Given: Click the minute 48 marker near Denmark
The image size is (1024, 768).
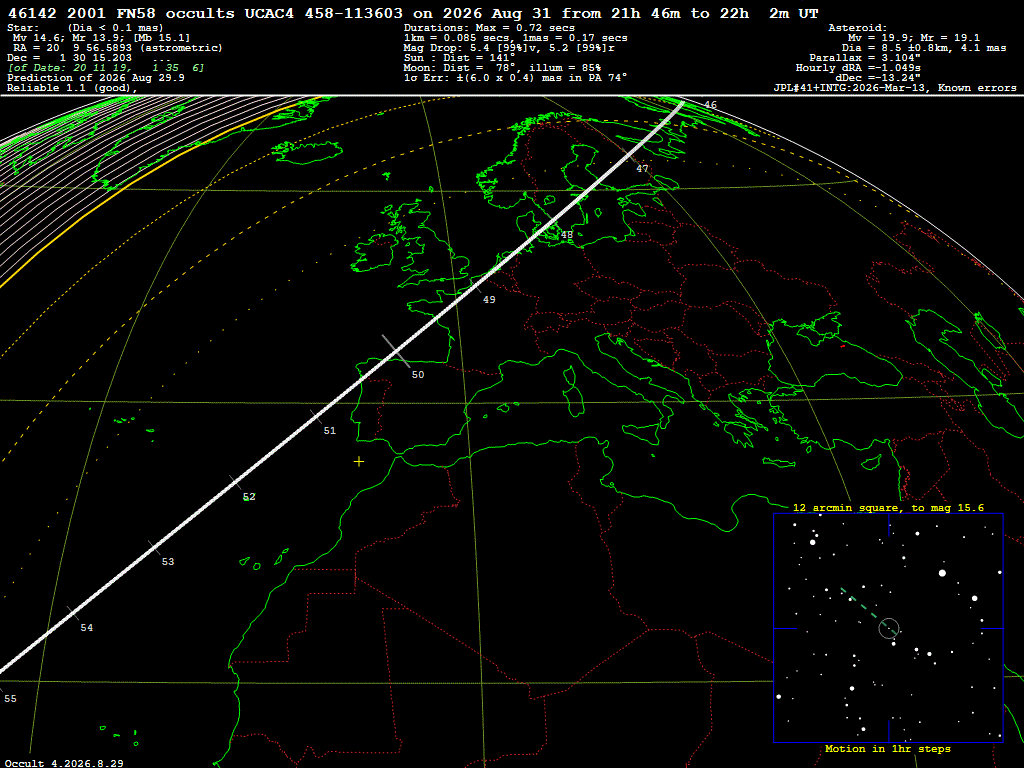Looking at the screenshot, I should tap(567, 235).
